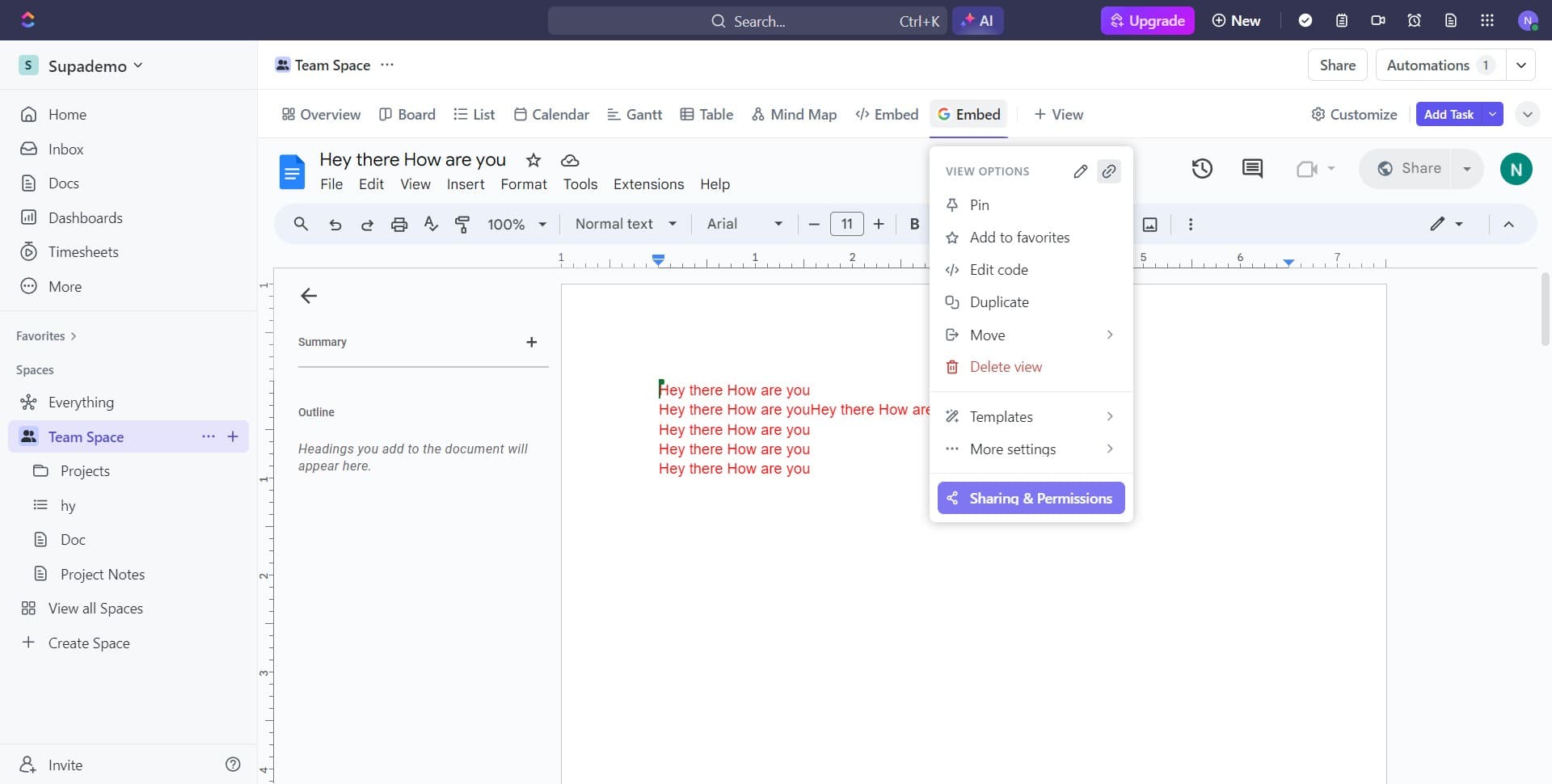Copy view link via chain icon
Image resolution: width=1552 pixels, height=784 pixels.
[1109, 171]
